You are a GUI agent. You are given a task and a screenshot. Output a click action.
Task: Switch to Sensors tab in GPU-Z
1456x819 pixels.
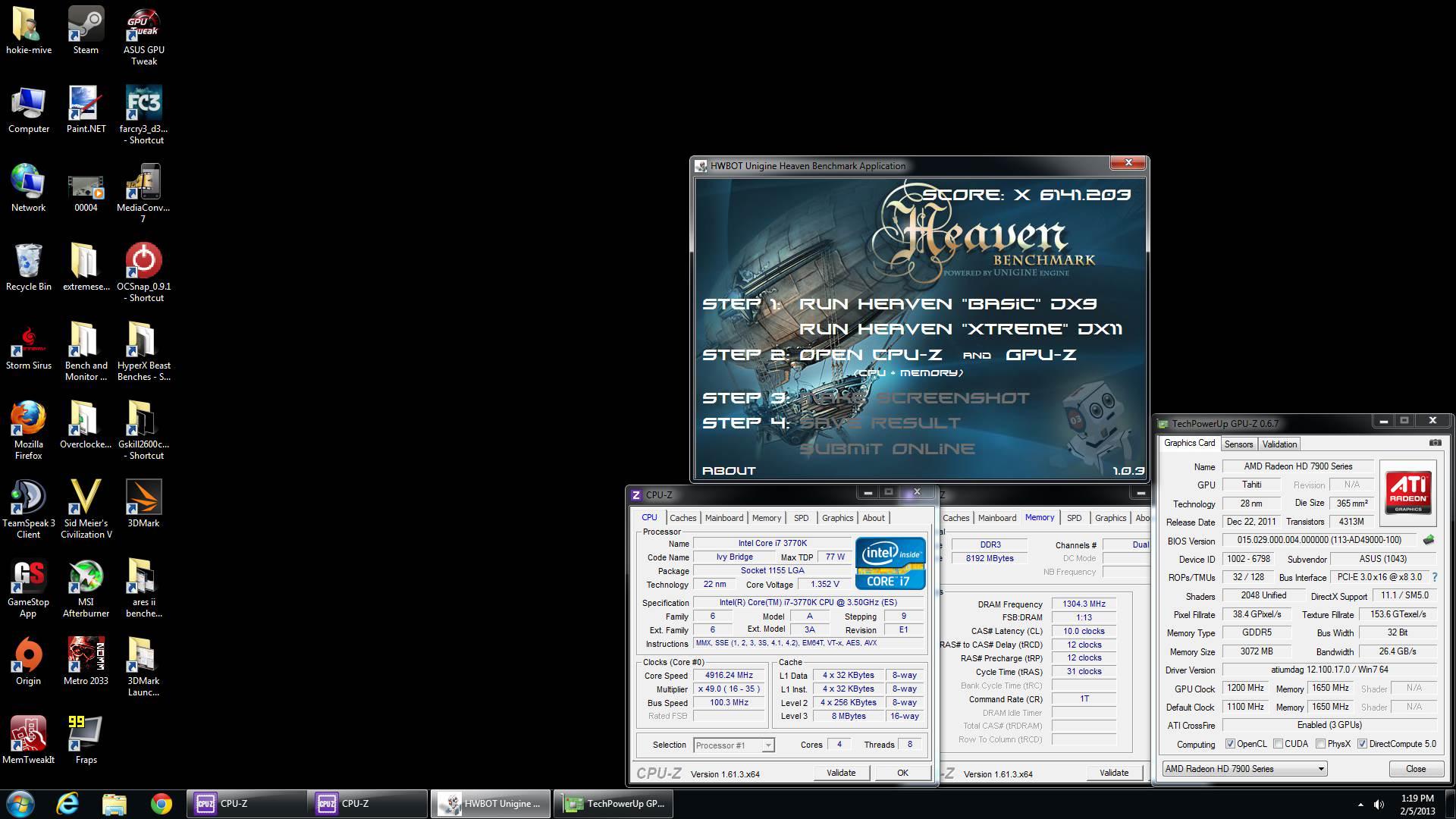pyautogui.click(x=1238, y=444)
